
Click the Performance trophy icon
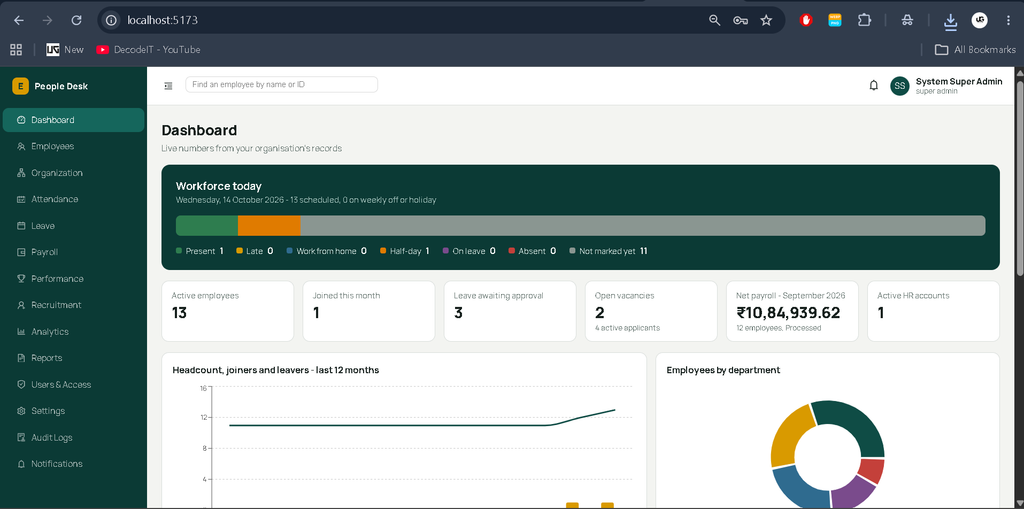coord(21,279)
